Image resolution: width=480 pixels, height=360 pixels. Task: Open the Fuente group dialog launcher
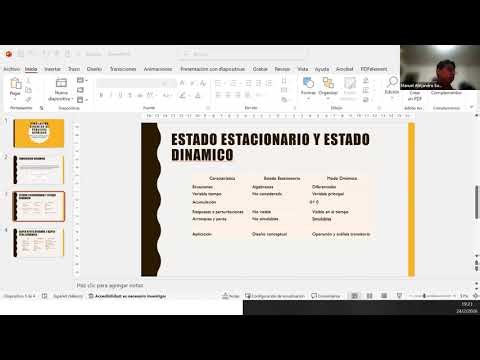(x=208, y=108)
